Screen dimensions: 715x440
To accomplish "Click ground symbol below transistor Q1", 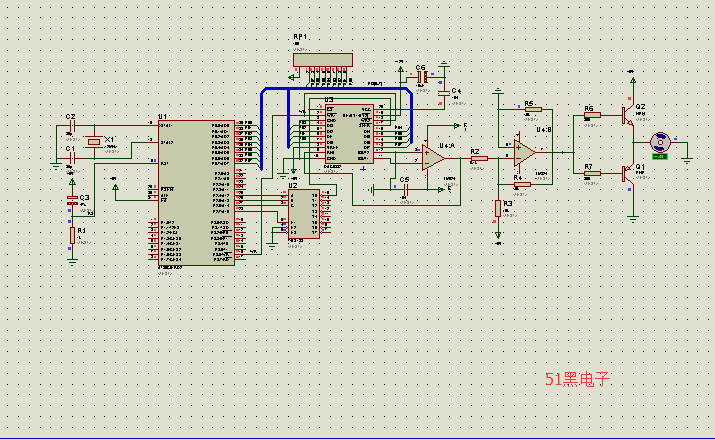I will tap(633, 218).
